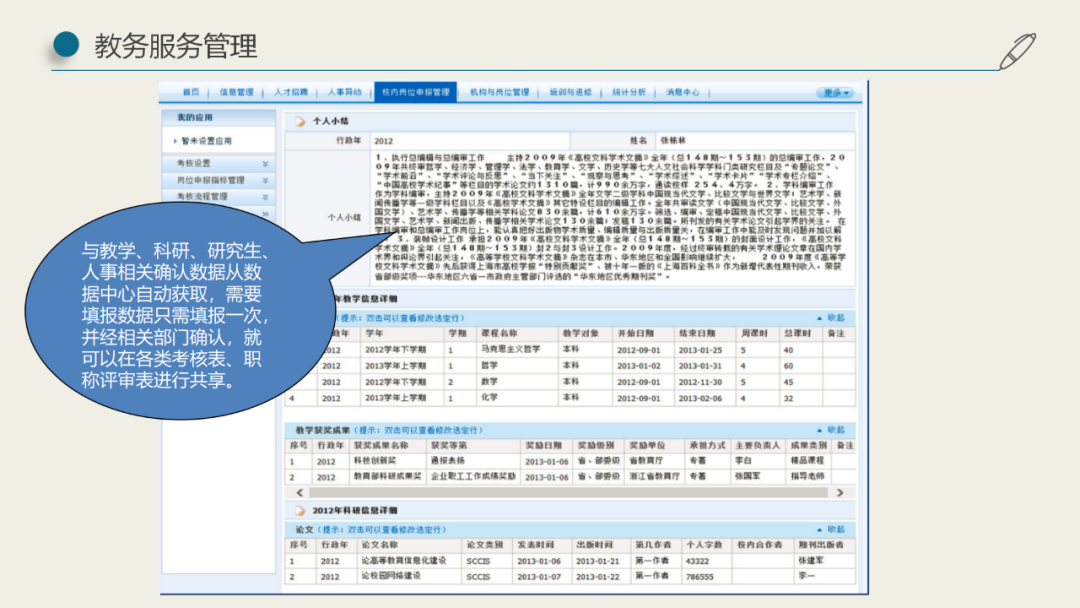Click the 校内岗位申报管理 tab
The height and width of the screenshot is (608, 1080).
click(x=415, y=92)
